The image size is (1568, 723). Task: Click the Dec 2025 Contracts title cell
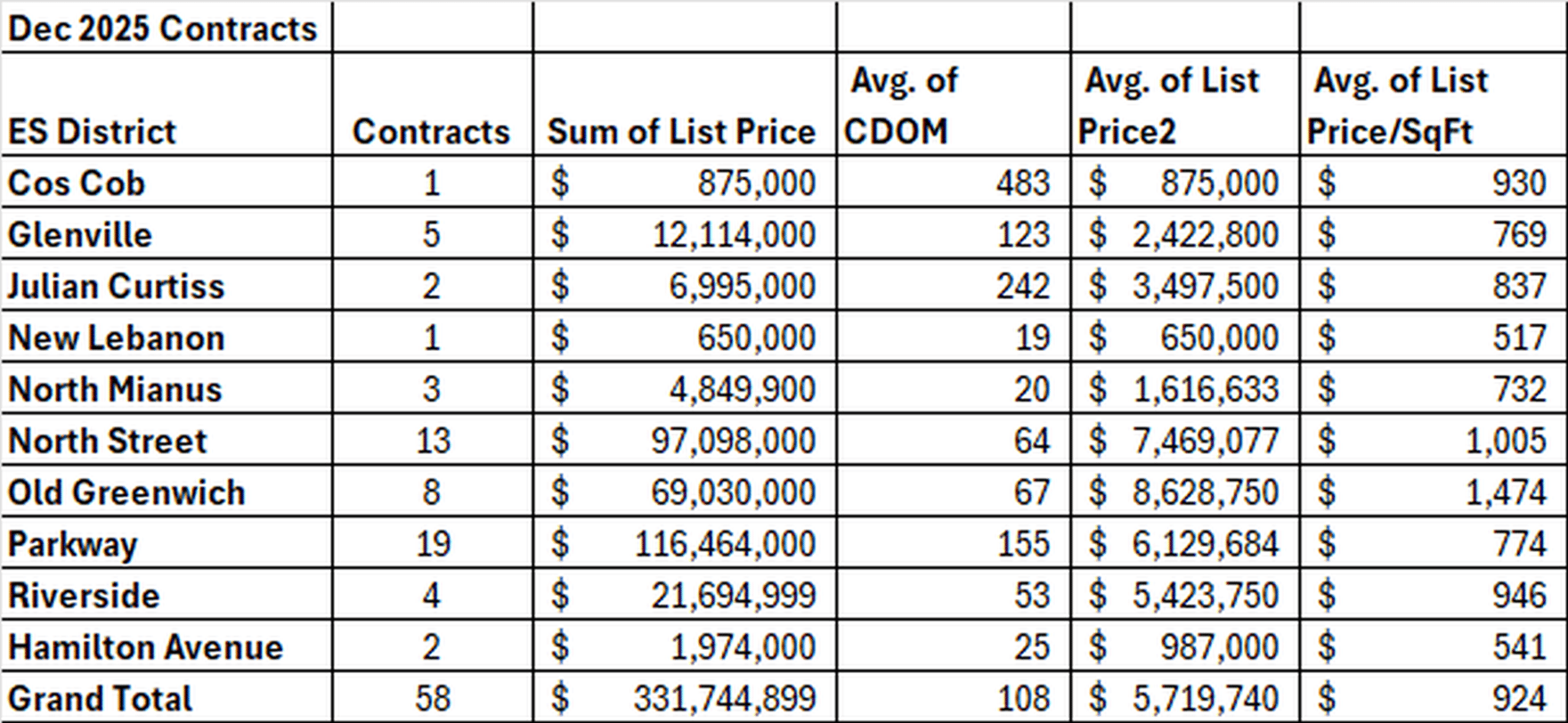[163, 28]
